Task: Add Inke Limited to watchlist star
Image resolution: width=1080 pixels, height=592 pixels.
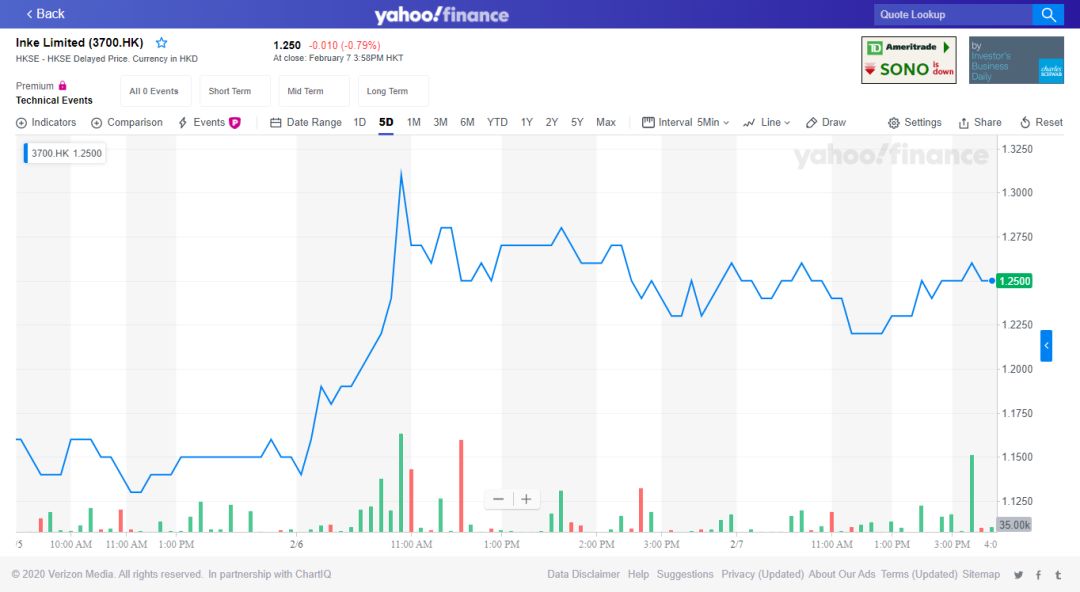Action: click(x=161, y=43)
